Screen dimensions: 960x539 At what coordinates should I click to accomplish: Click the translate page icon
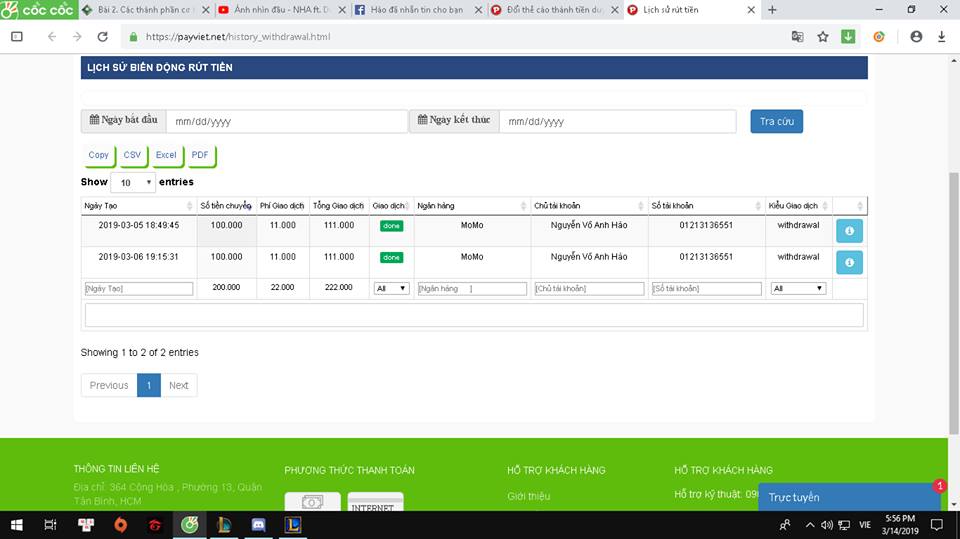(x=797, y=37)
